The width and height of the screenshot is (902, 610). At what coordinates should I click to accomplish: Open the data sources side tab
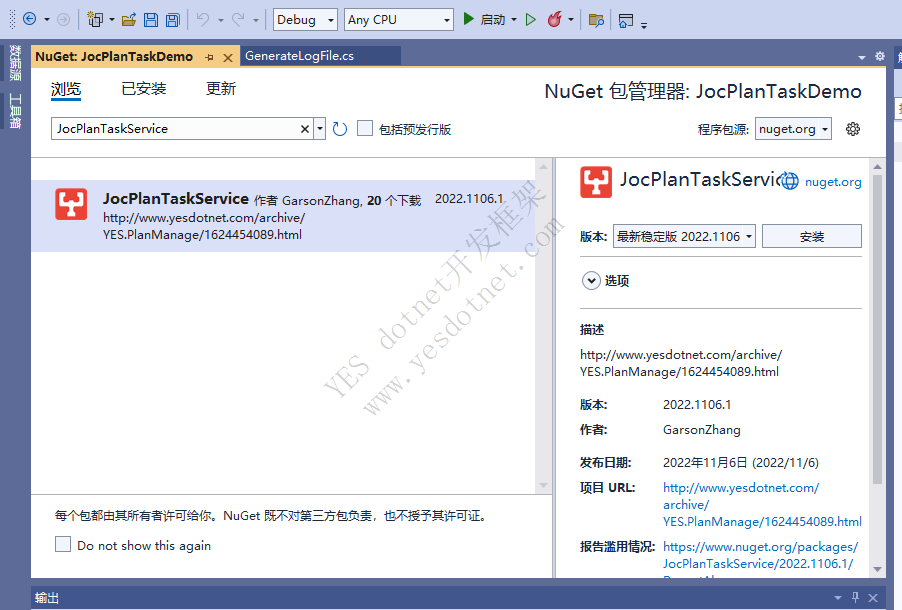coord(16,63)
